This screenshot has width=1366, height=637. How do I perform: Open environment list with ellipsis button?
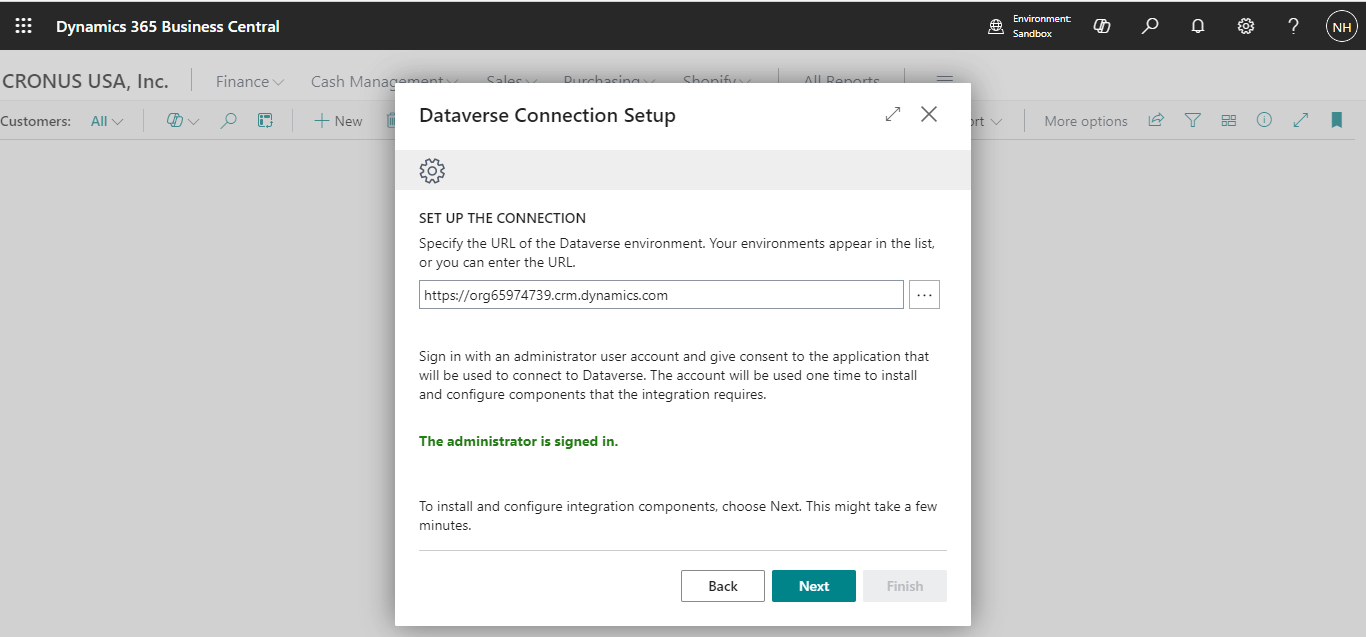(924, 295)
